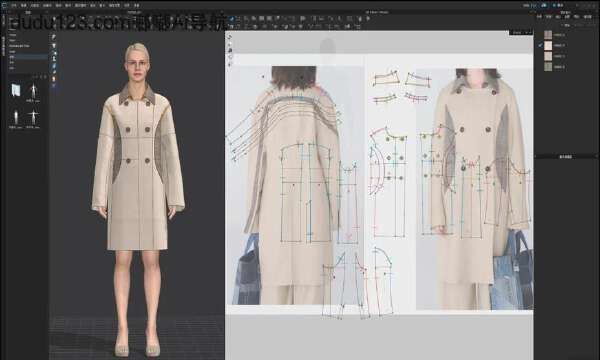600x360 pixels.
Task: Select the top brownish fabric swatch
Action: [x=548, y=35]
